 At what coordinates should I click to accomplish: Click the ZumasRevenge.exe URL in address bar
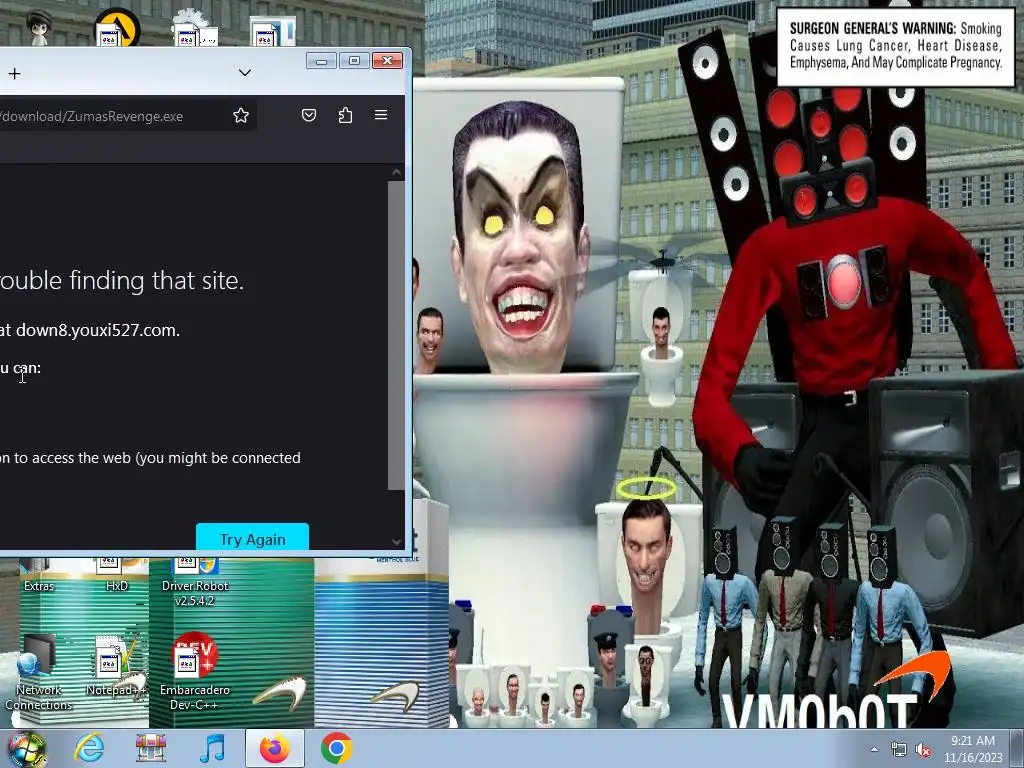click(x=91, y=116)
